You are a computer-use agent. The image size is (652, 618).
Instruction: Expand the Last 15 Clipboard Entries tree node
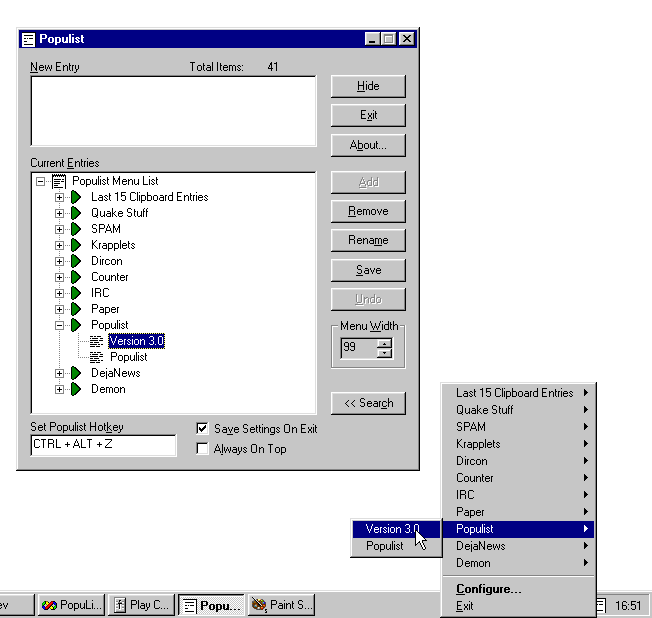59,197
